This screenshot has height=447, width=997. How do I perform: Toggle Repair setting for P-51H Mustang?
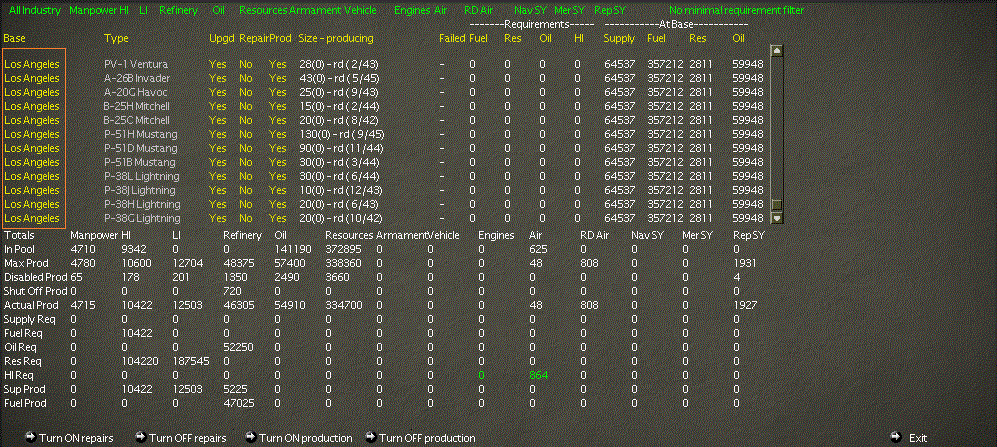pos(245,134)
